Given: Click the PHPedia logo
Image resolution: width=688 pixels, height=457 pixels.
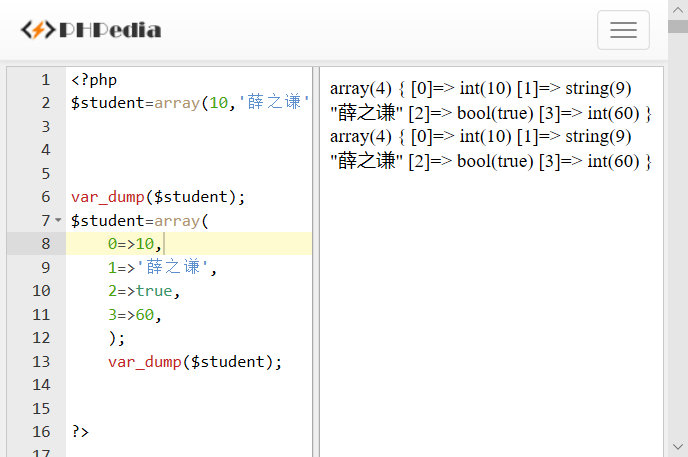Looking at the screenshot, I should coord(91,30).
